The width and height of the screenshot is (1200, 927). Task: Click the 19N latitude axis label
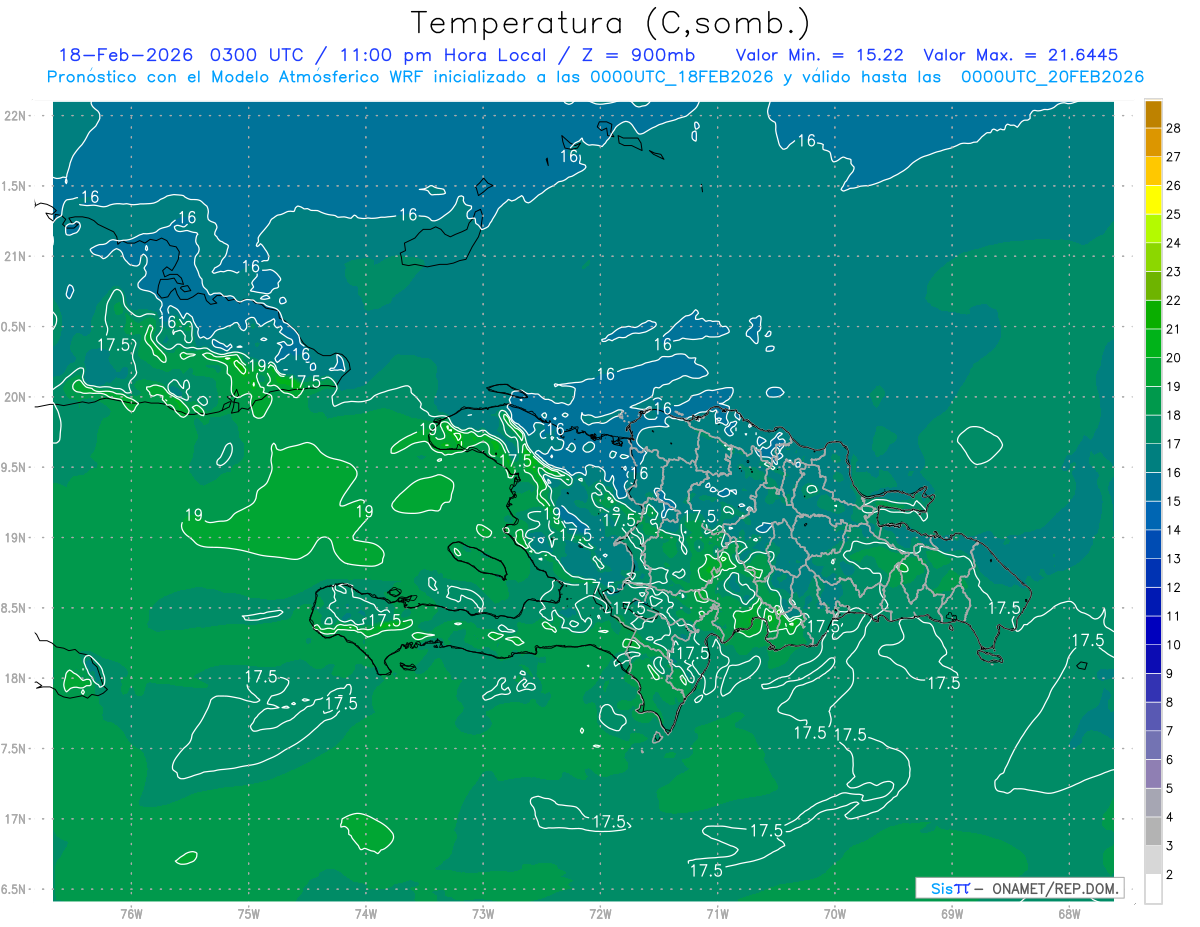coord(15,538)
